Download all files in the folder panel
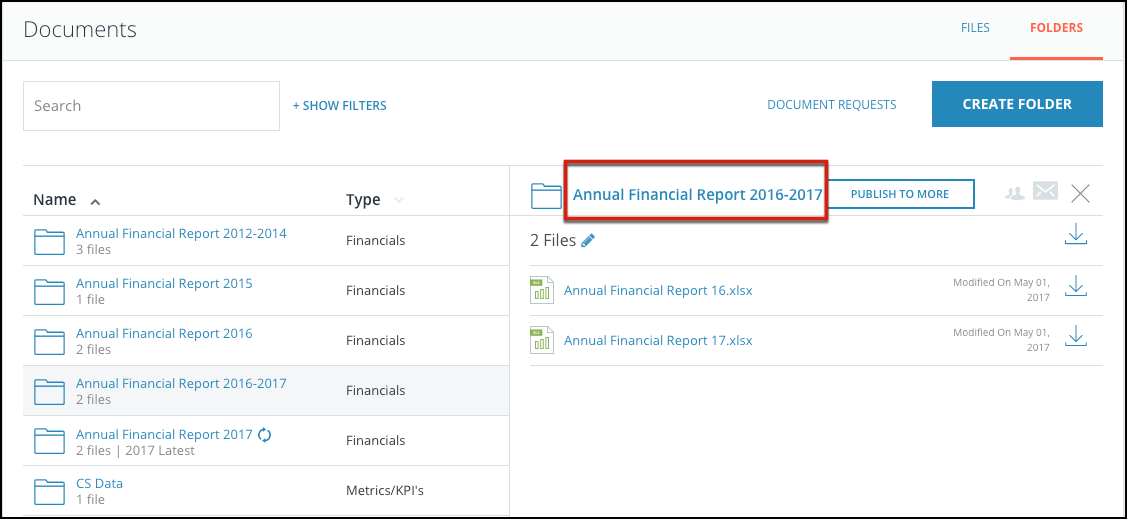This screenshot has height=519, width=1127. click(1075, 235)
